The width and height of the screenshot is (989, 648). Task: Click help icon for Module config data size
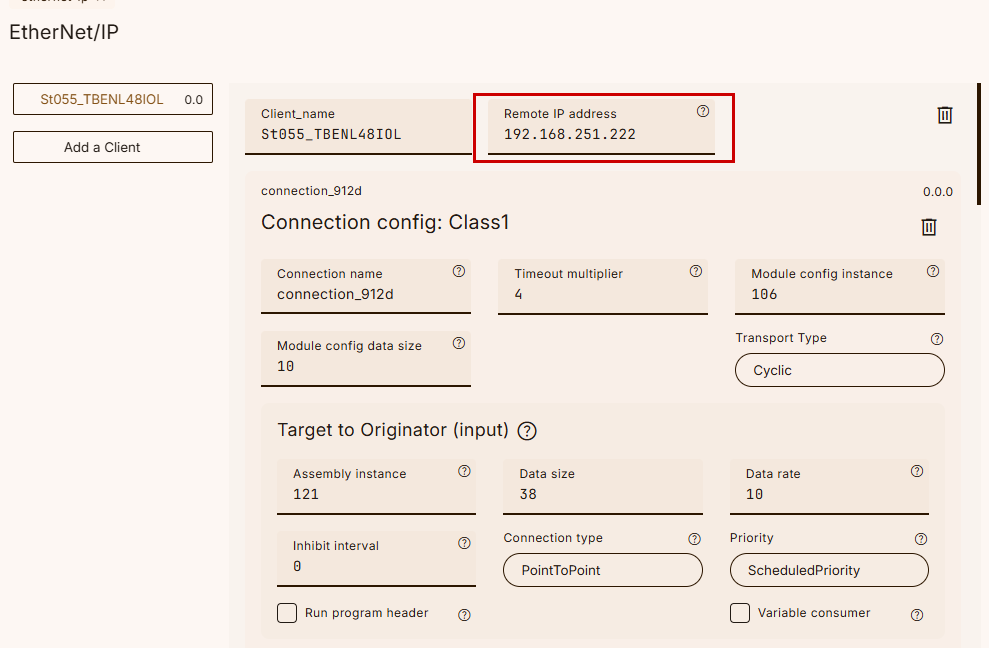tap(459, 343)
